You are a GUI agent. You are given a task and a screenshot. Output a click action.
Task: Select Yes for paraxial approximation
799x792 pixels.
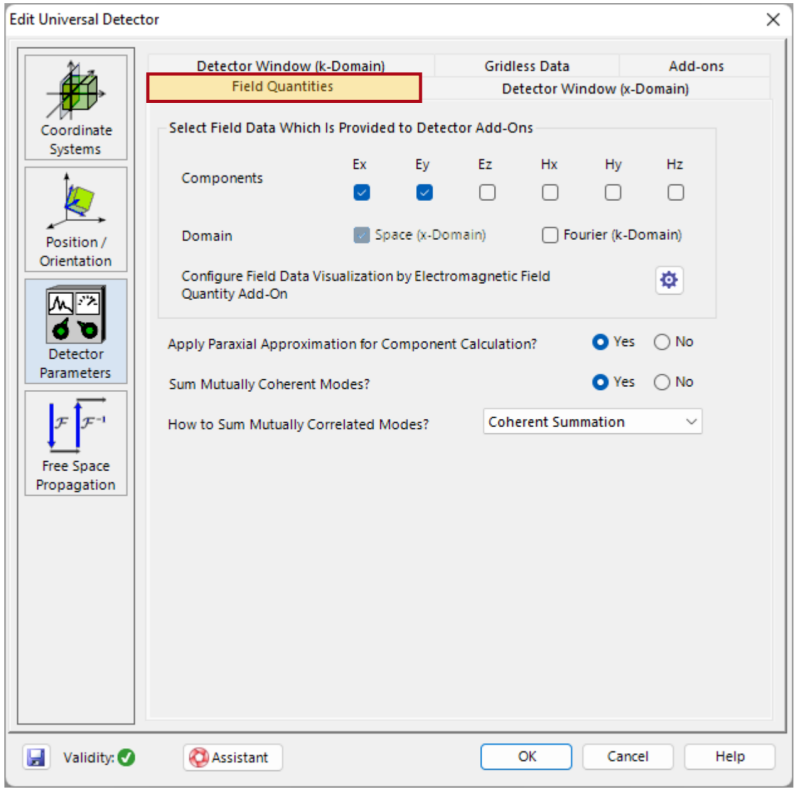click(x=600, y=342)
